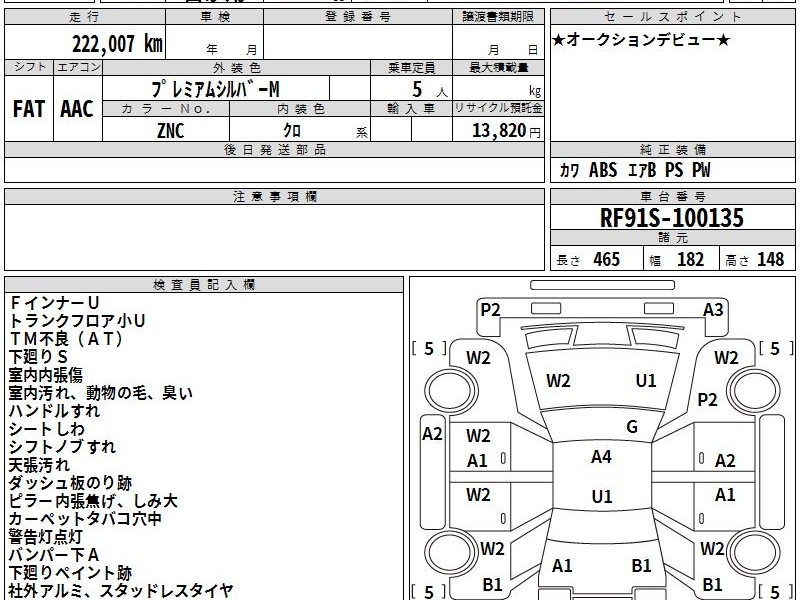
Task: Click inspector note 室内内張傷
Action: (46, 374)
